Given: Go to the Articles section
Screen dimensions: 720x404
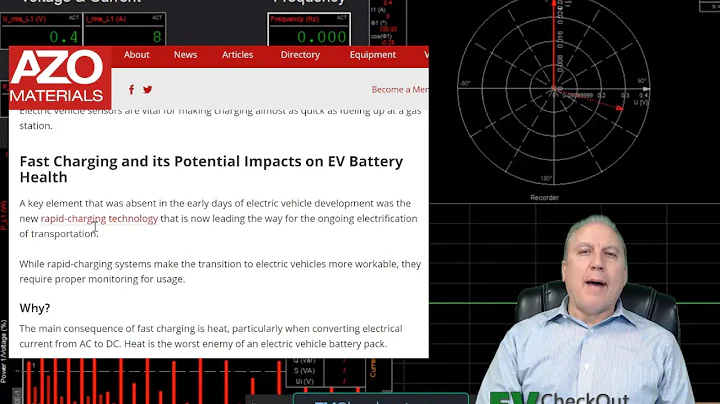Looking at the screenshot, I should (237, 55).
